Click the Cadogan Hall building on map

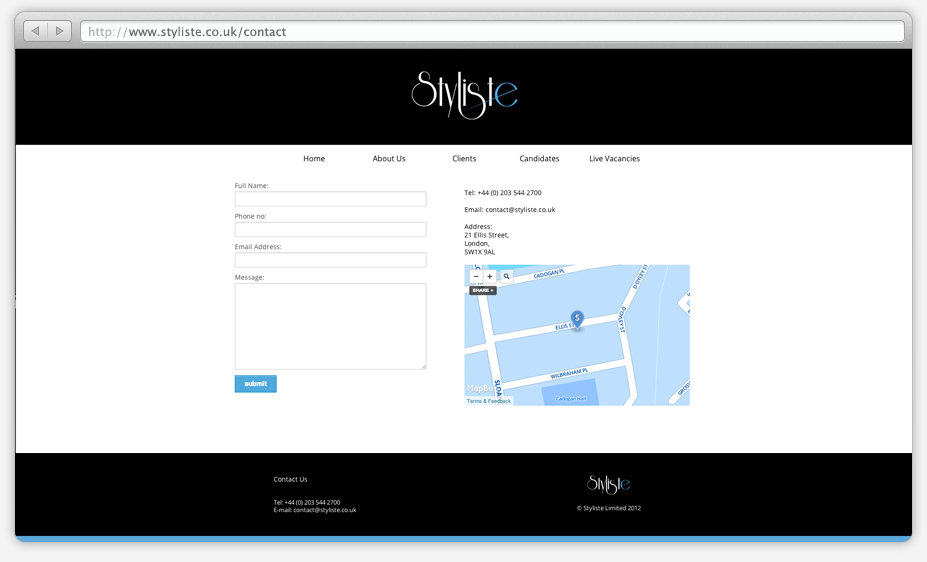tap(571, 392)
